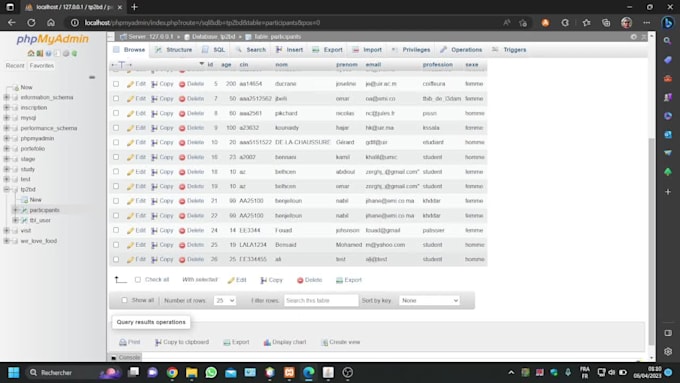Delete the row with id 26
Viewport: 680px width, 383px height.
point(191,259)
